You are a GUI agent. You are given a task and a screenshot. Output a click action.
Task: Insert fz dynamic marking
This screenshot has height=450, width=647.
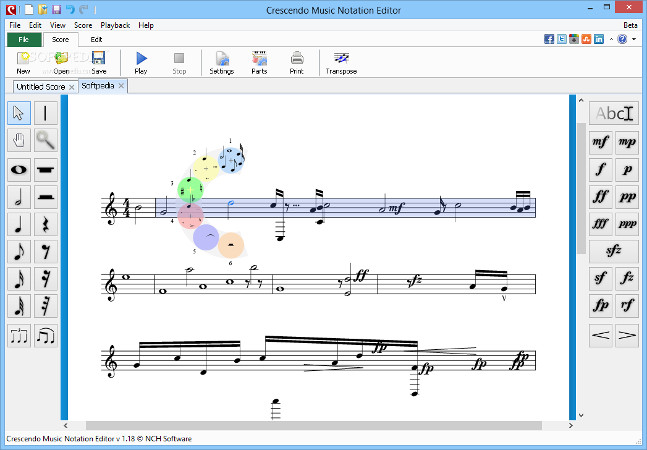pos(627,278)
